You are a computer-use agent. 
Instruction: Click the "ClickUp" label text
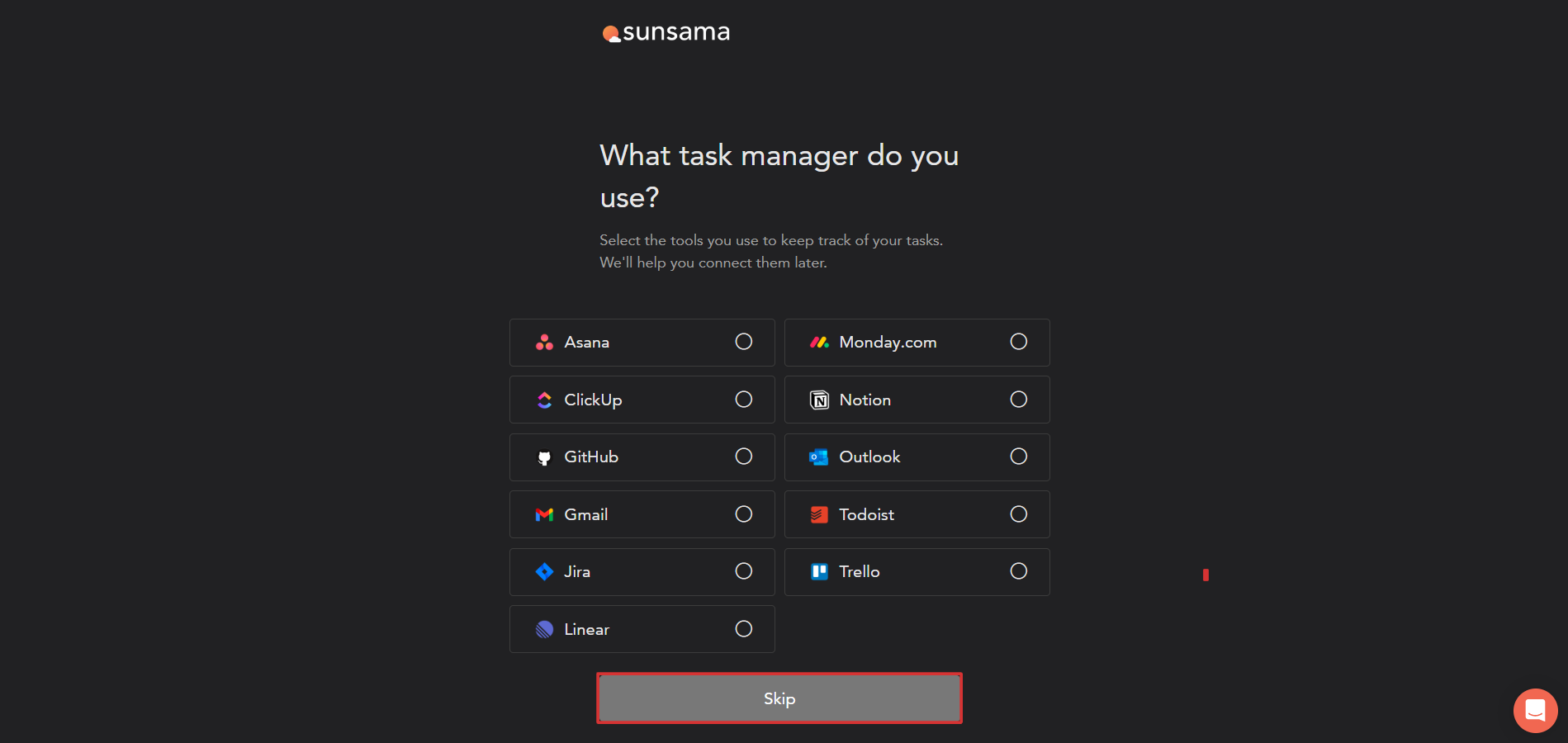pos(593,400)
